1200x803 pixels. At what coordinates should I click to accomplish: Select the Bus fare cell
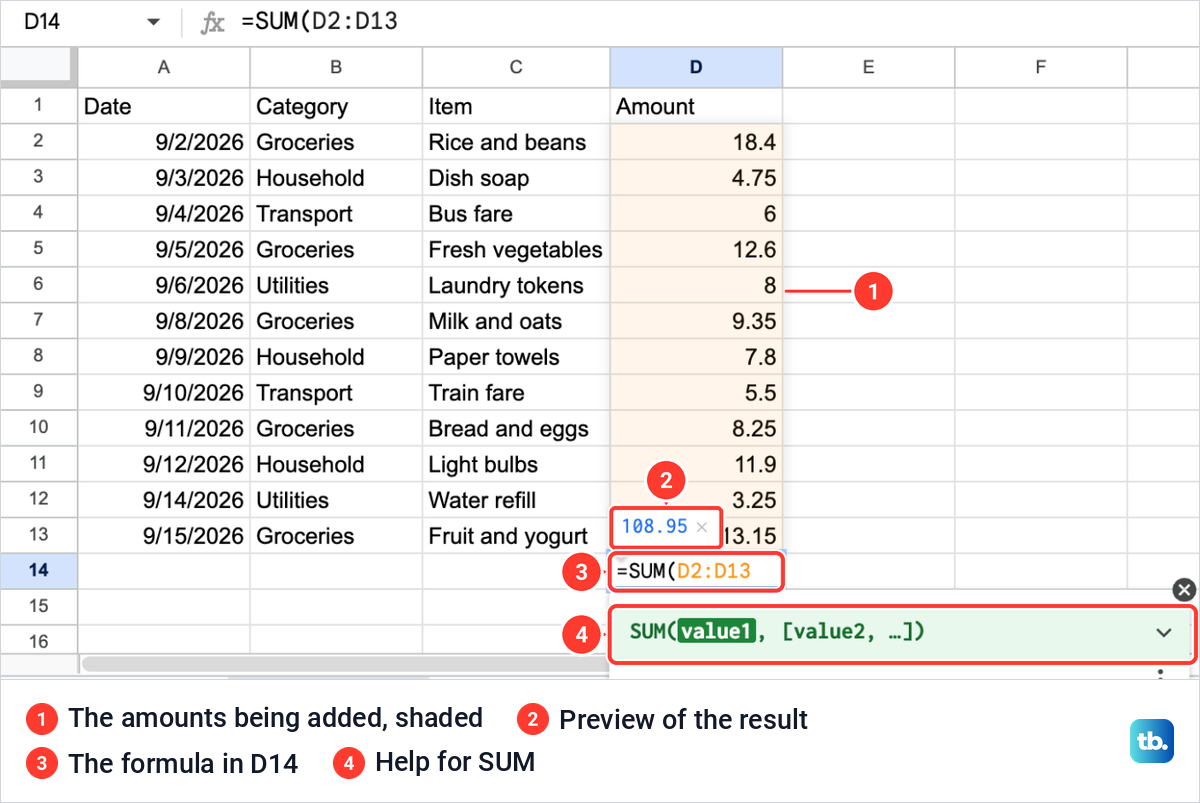(x=516, y=214)
